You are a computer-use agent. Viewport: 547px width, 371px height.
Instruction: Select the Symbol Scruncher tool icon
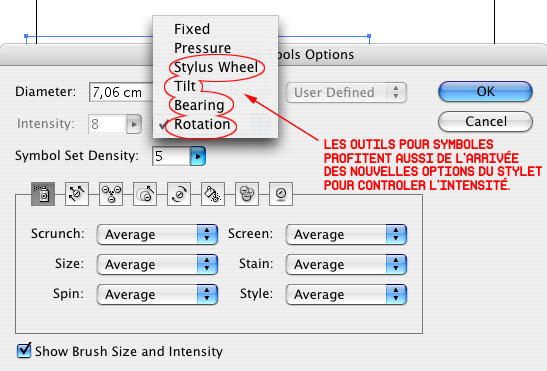tap(111, 194)
